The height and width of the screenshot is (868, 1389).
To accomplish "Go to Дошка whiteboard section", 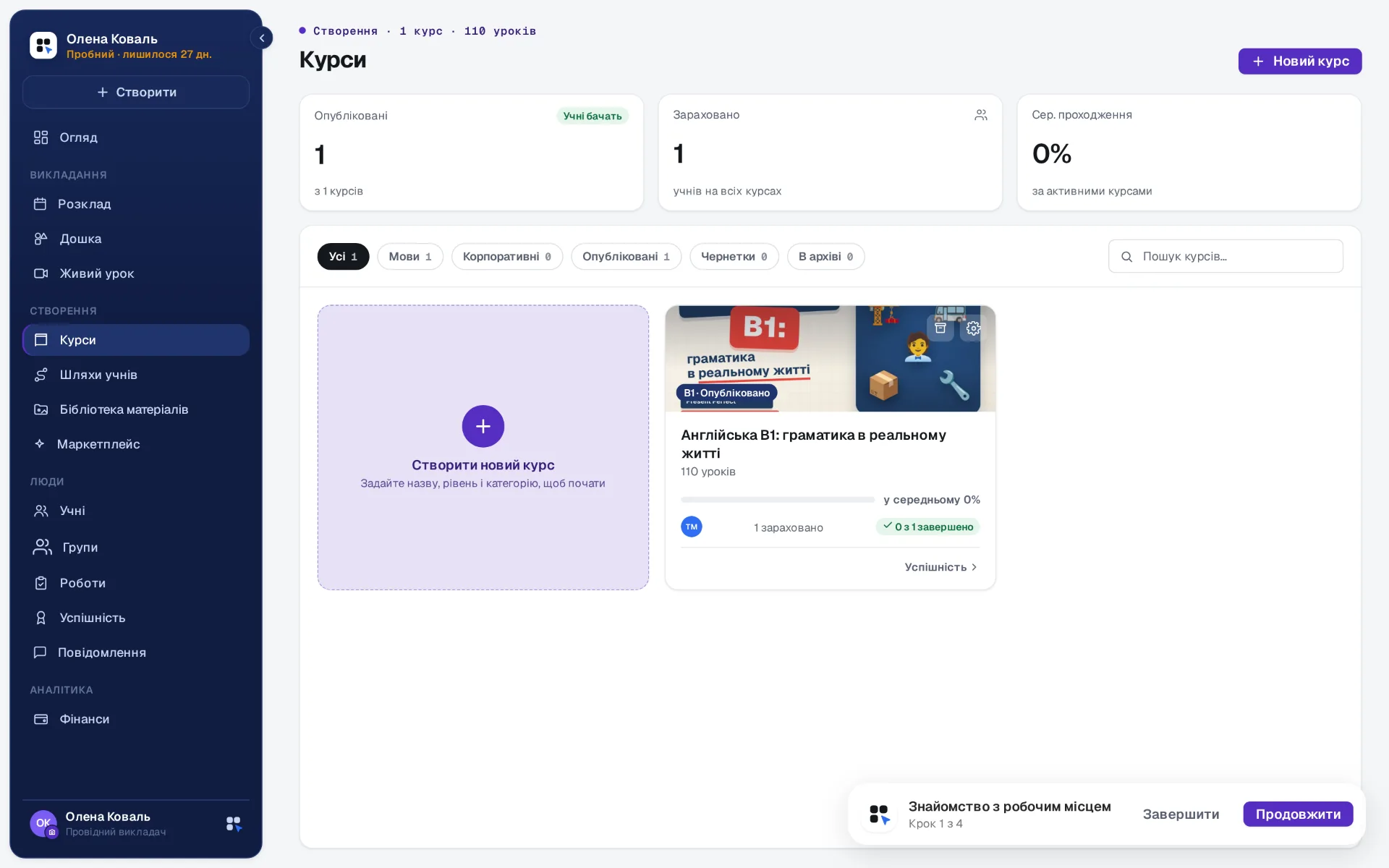I will coord(136,239).
